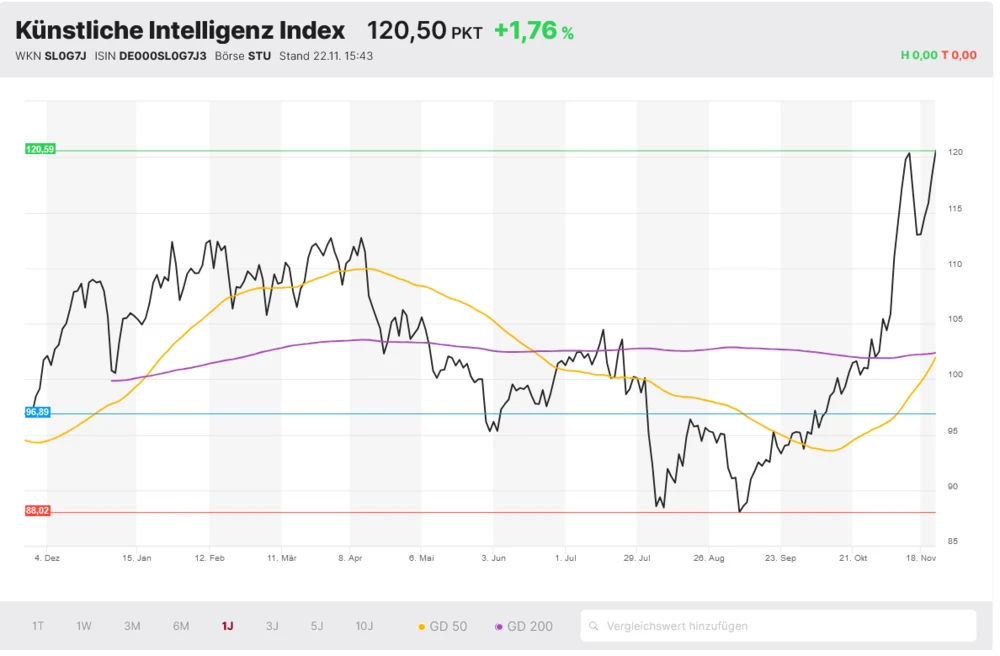
Task: Select the 3M time range
Action: pyautogui.click(x=130, y=625)
